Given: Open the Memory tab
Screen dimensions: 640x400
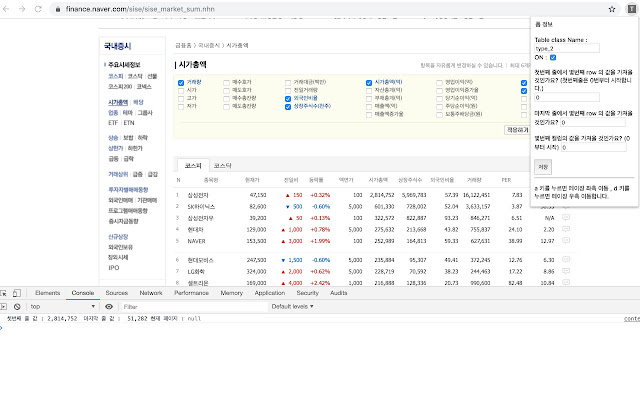Looking at the screenshot, I should coord(231,293).
